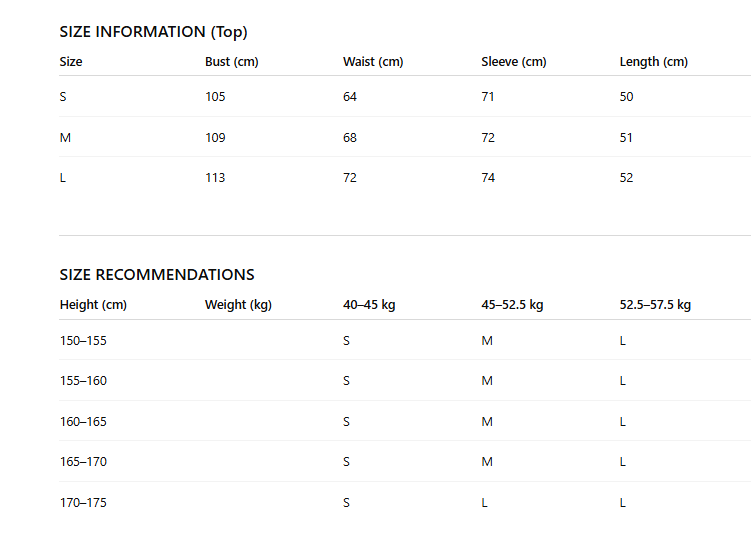Select the 165–170 height row label
The height and width of the screenshot is (545, 755).
click(x=83, y=462)
